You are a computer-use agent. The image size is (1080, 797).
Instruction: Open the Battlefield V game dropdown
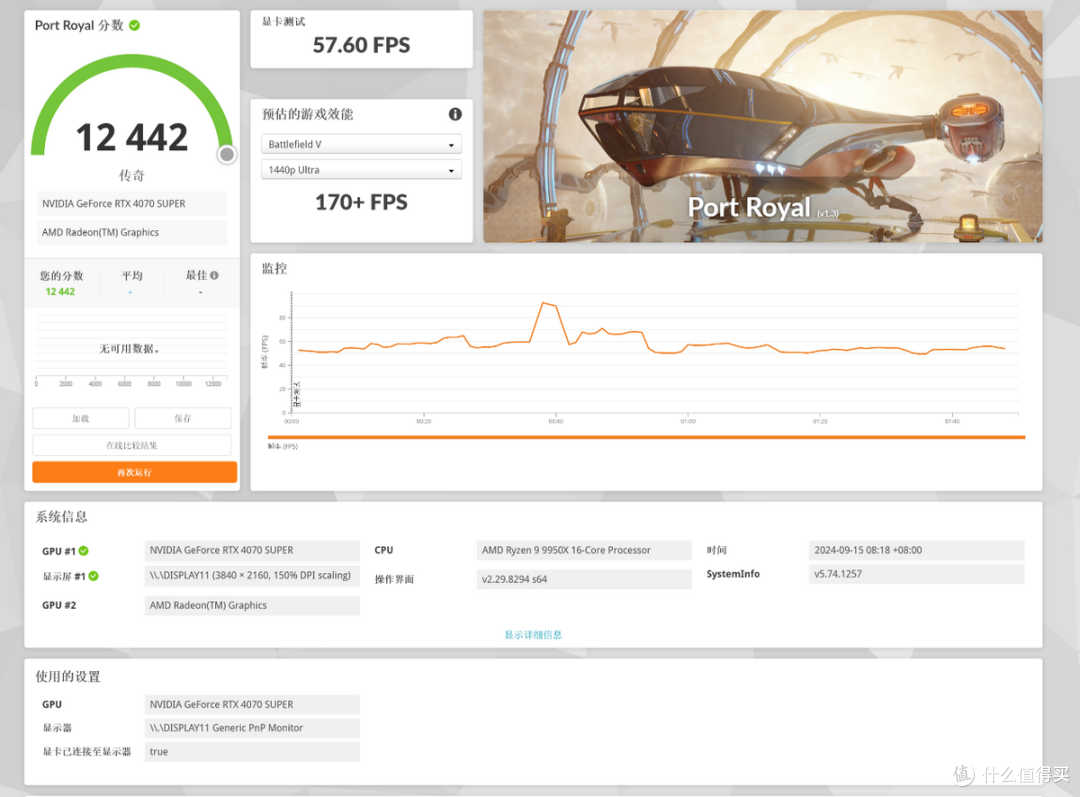click(362, 144)
